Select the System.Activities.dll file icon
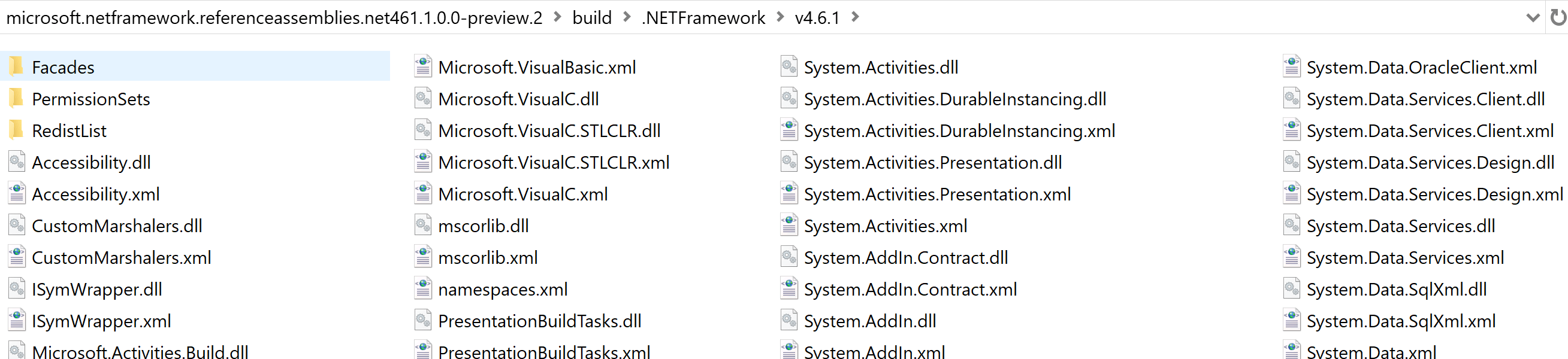 click(x=789, y=66)
